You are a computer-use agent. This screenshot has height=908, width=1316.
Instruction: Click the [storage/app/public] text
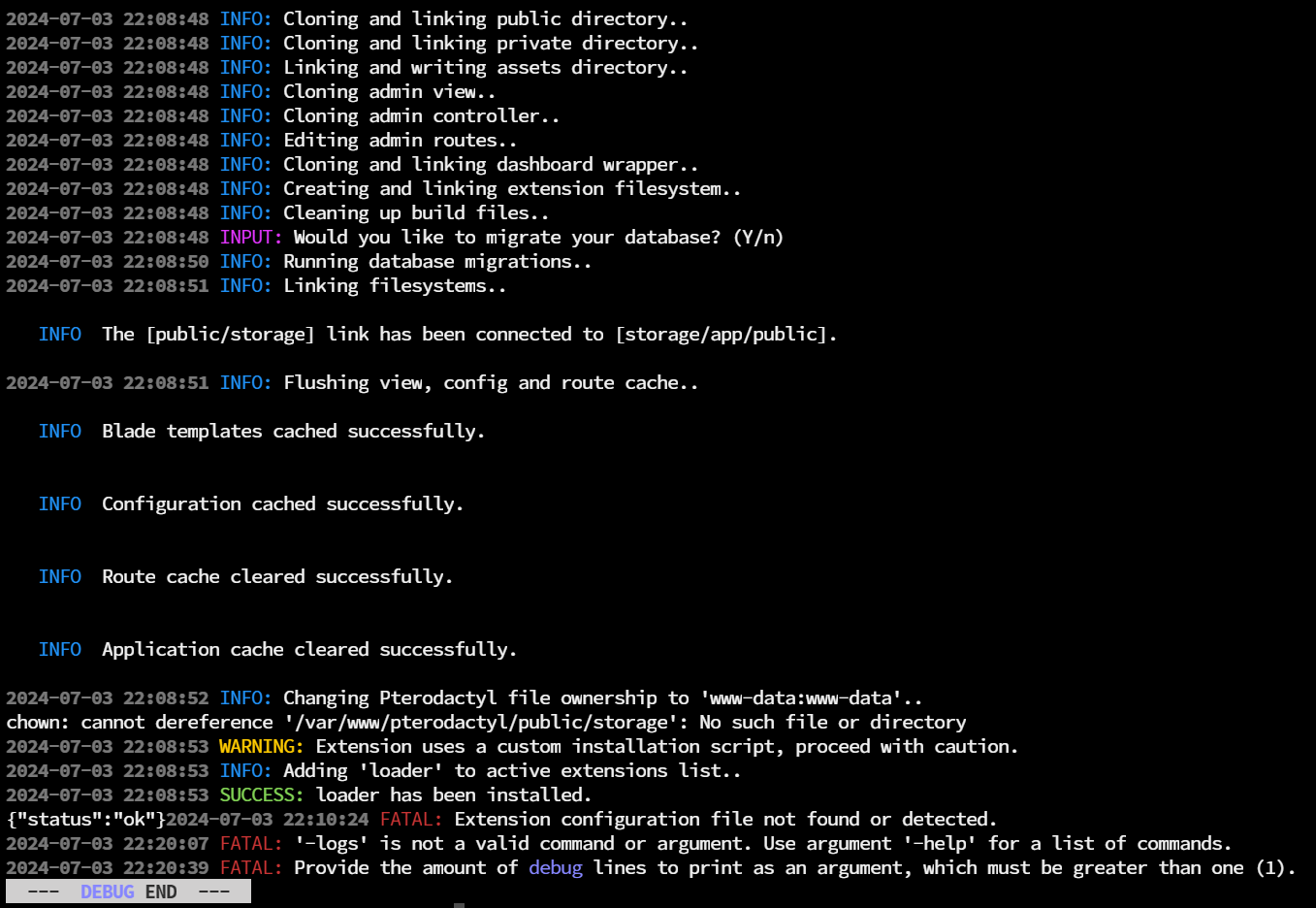pos(722,334)
